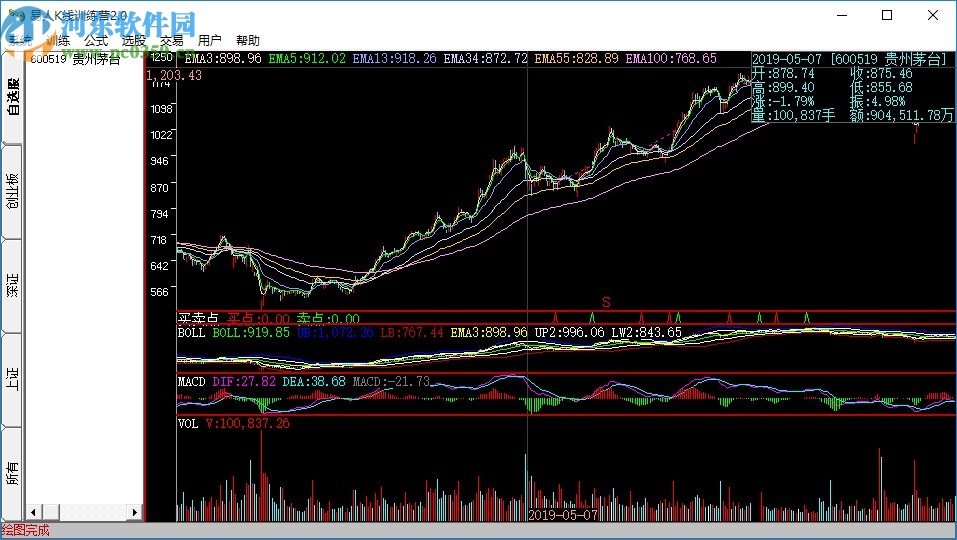Switch to the 所有 side tab
957x540 pixels.
pyautogui.click(x=13, y=473)
